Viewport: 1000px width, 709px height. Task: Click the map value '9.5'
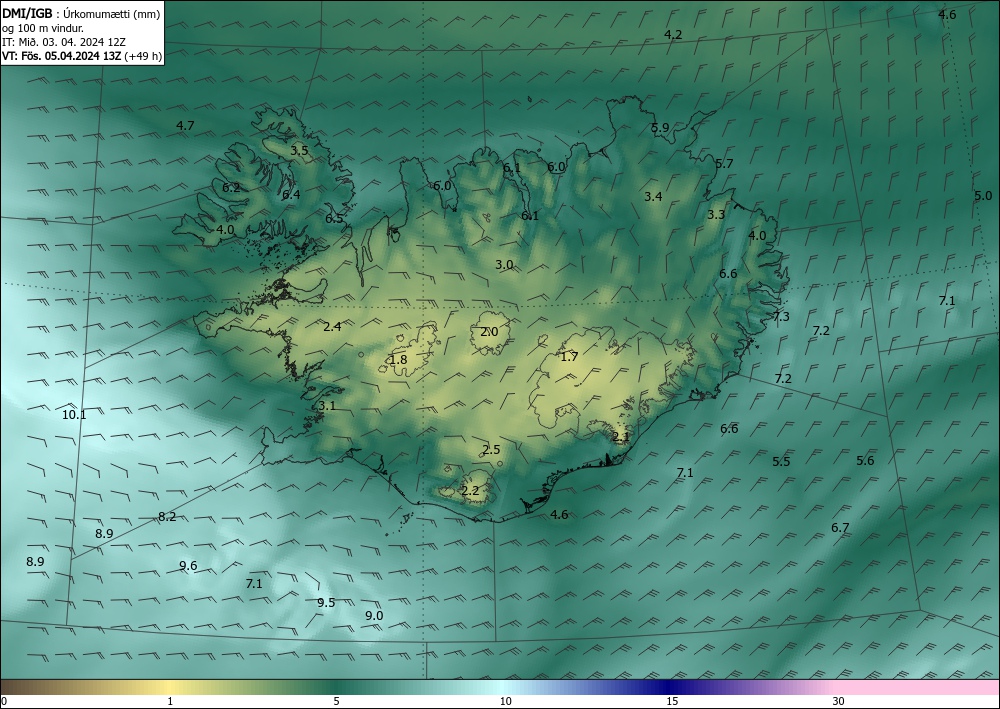pos(326,603)
